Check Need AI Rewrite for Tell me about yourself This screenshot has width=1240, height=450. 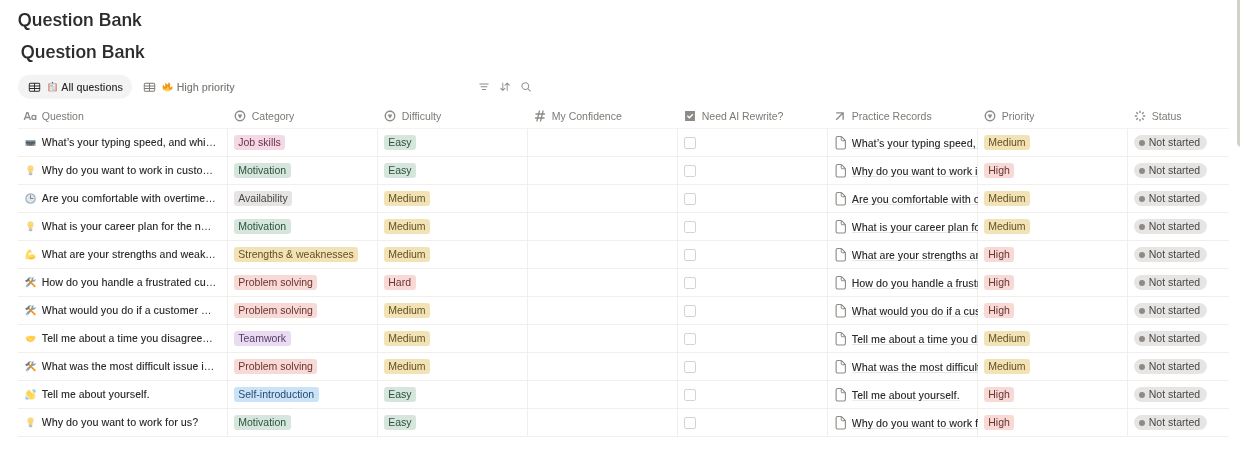pos(690,395)
